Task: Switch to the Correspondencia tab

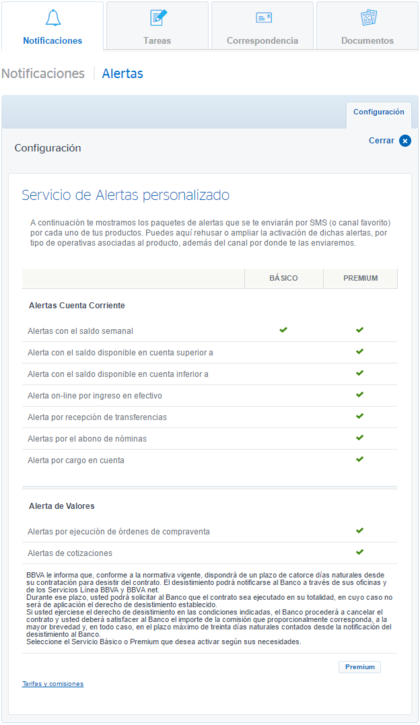Action: click(x=262, y=26)
